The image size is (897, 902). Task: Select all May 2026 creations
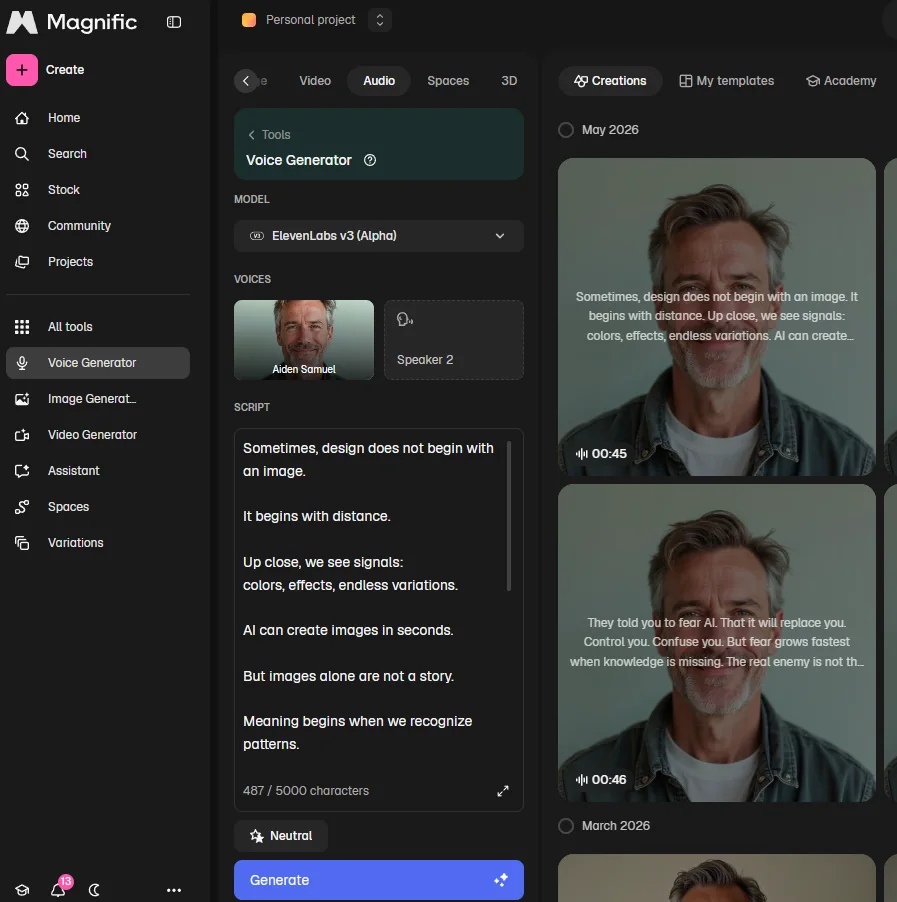coord(566,130)
